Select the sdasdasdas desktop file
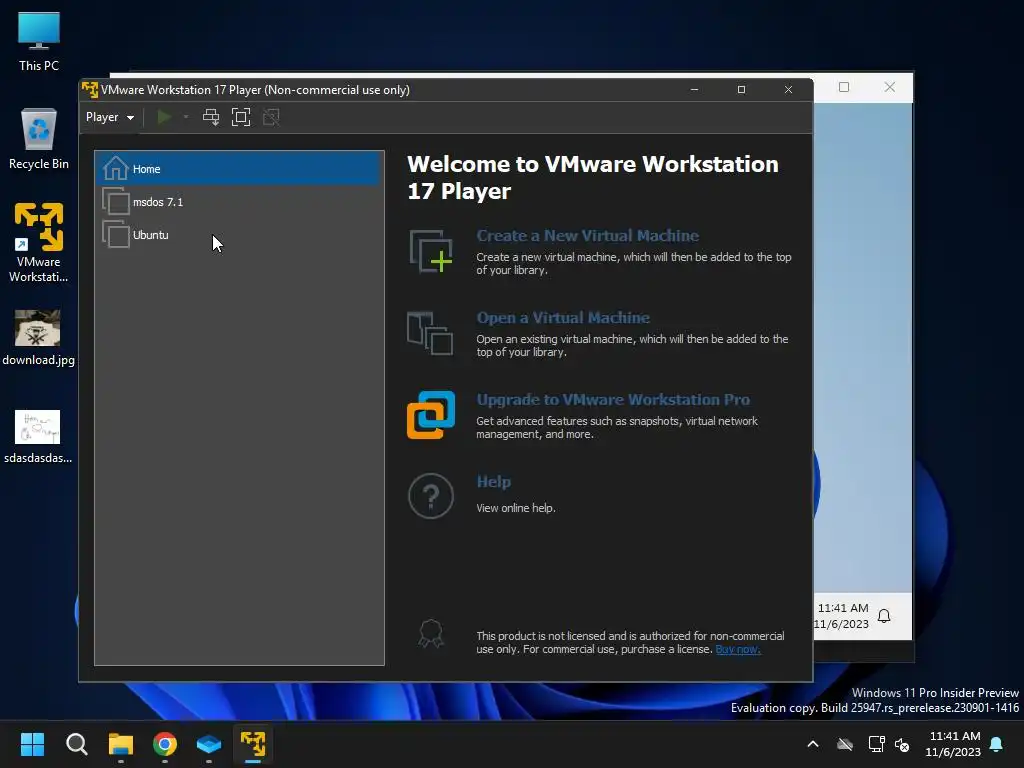The width and height of the screenshot is (1024, 768). coord(38,436)
